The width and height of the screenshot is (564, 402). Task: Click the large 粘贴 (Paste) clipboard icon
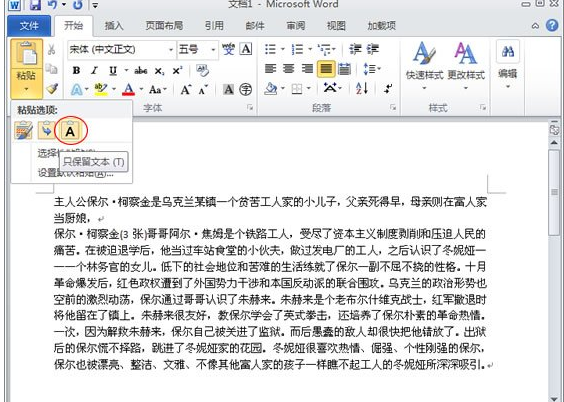click(x=27, y=54)
